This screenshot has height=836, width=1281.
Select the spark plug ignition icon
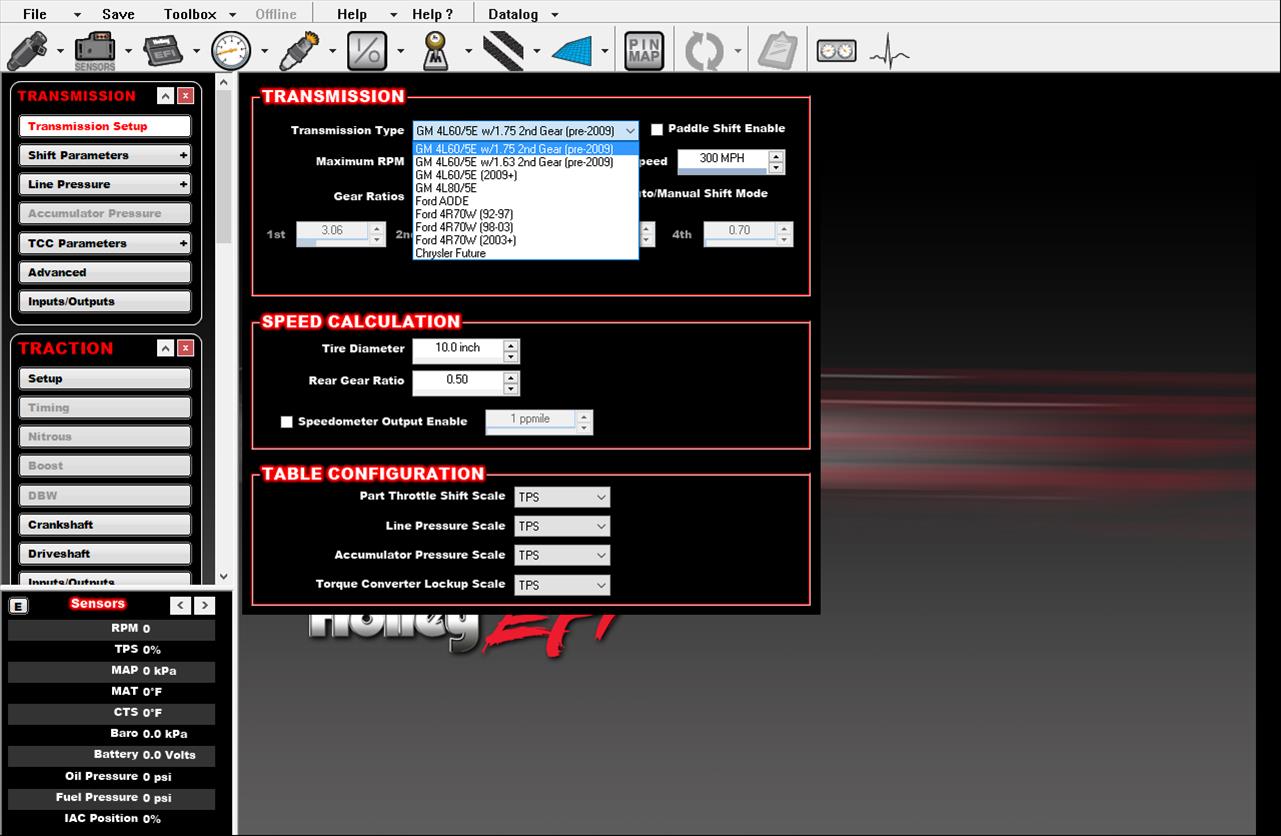tap(299, 50)
